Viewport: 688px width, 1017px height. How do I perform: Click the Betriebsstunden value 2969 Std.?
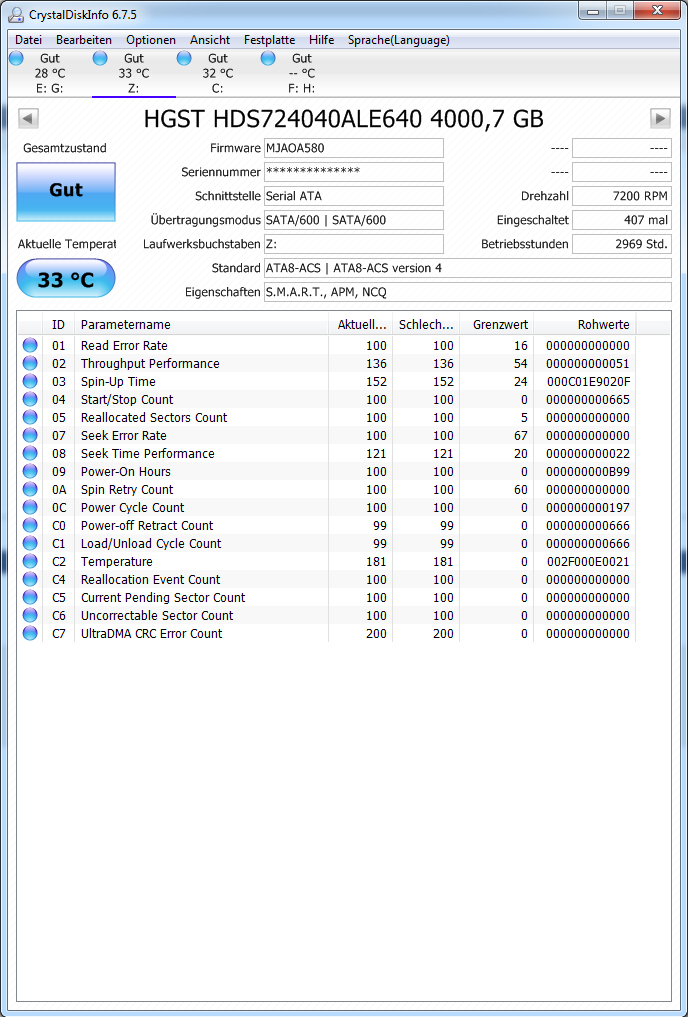click(622, 244)
